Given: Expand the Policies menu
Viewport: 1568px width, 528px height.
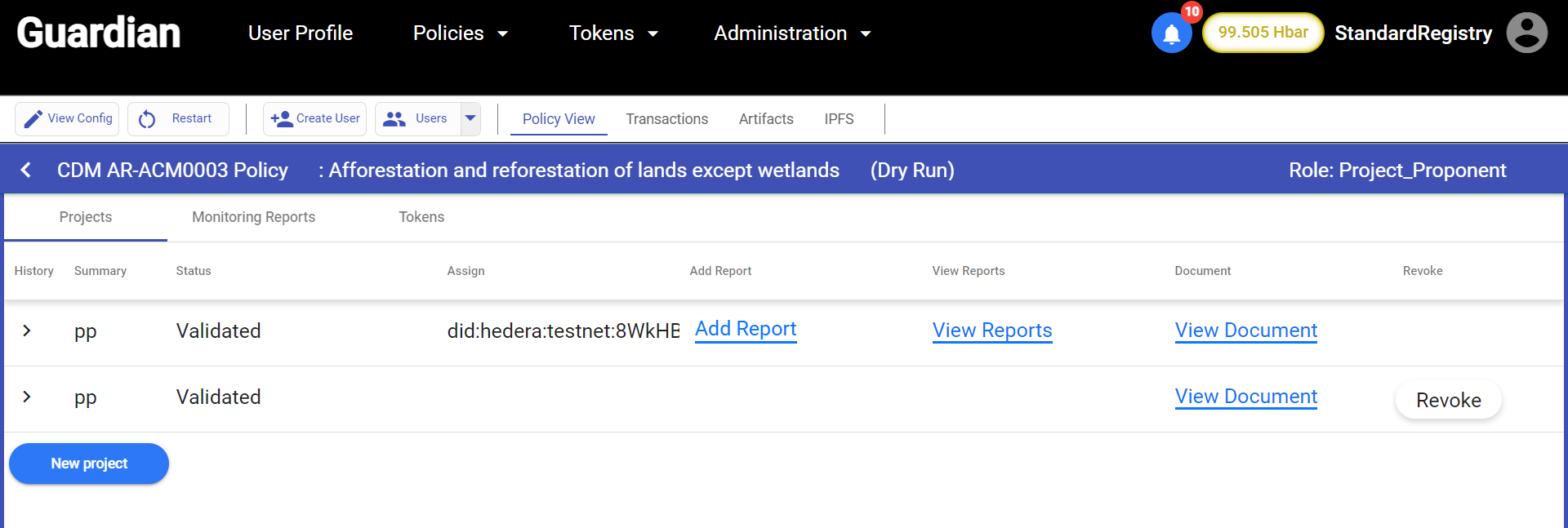Looking at the screenshot, I should click(460, 33).
